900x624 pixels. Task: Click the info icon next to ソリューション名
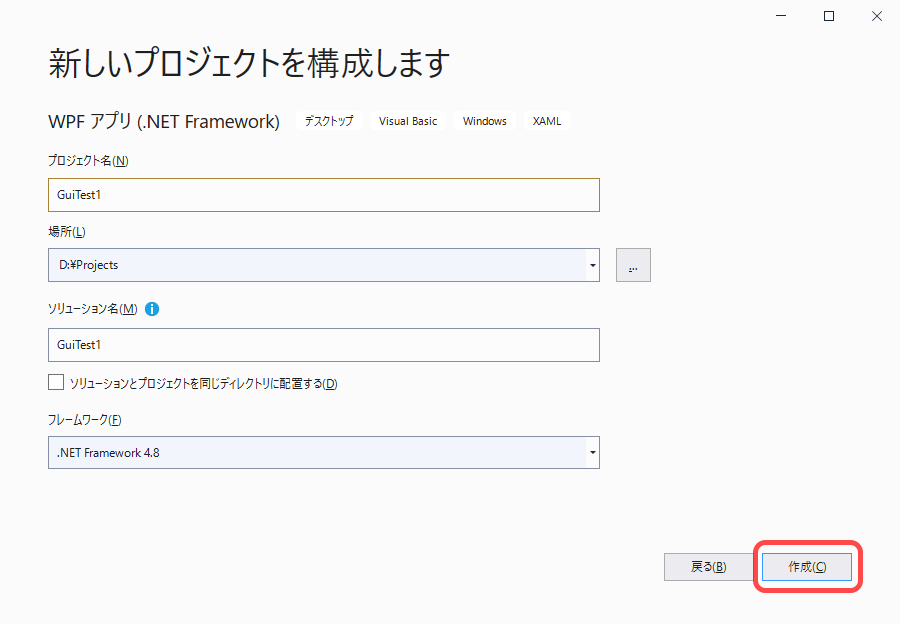151,309
